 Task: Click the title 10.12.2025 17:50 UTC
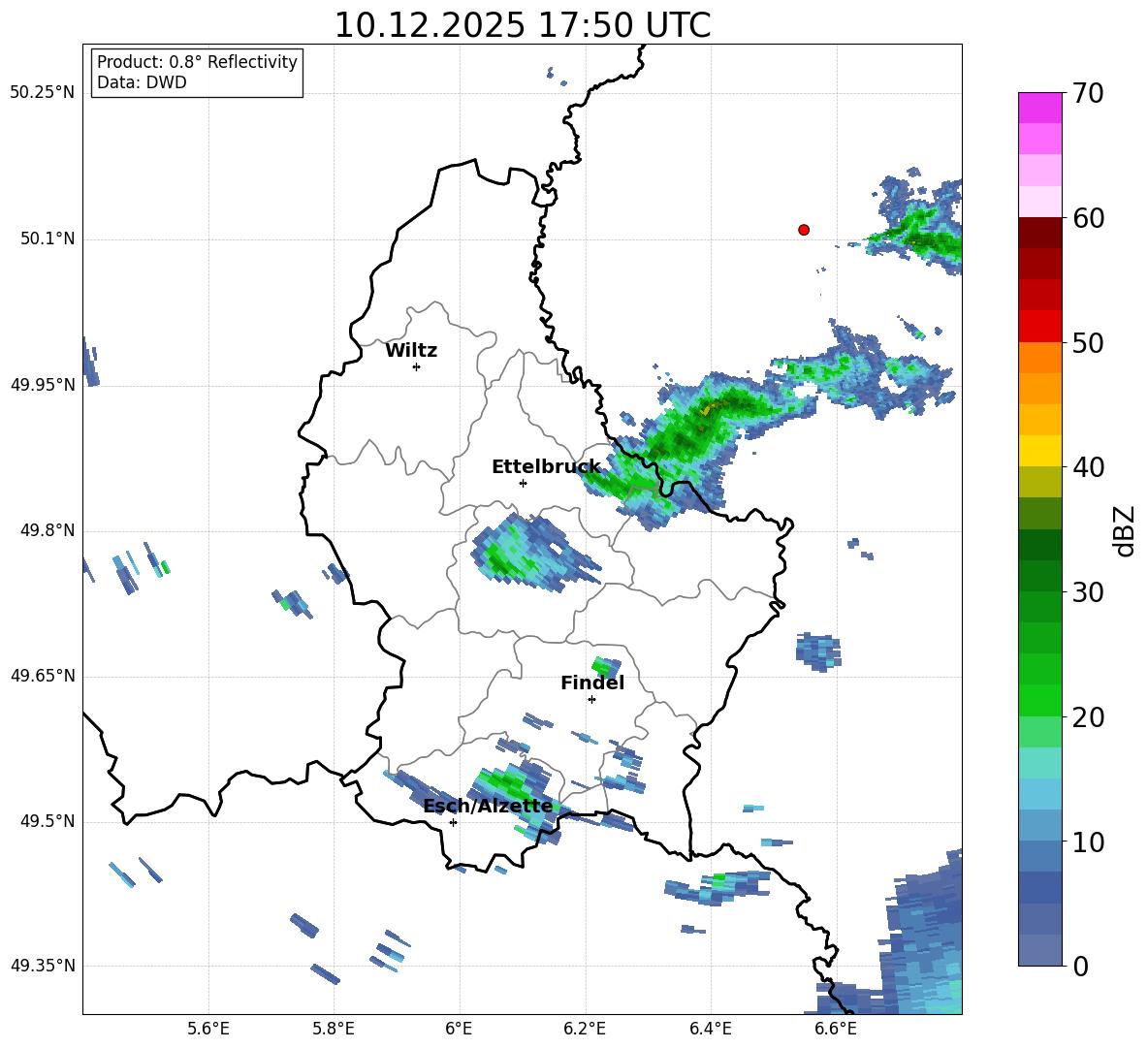coord(522,25)
